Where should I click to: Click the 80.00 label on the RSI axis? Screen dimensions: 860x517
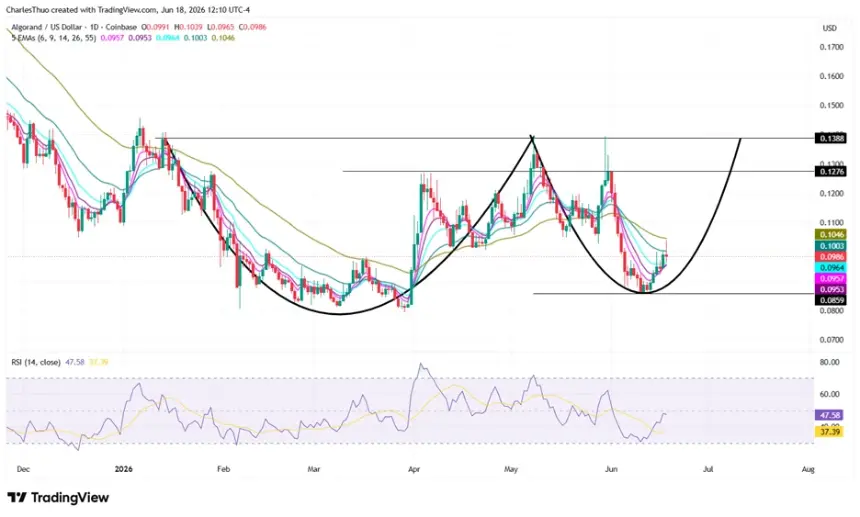coord(829,362)
